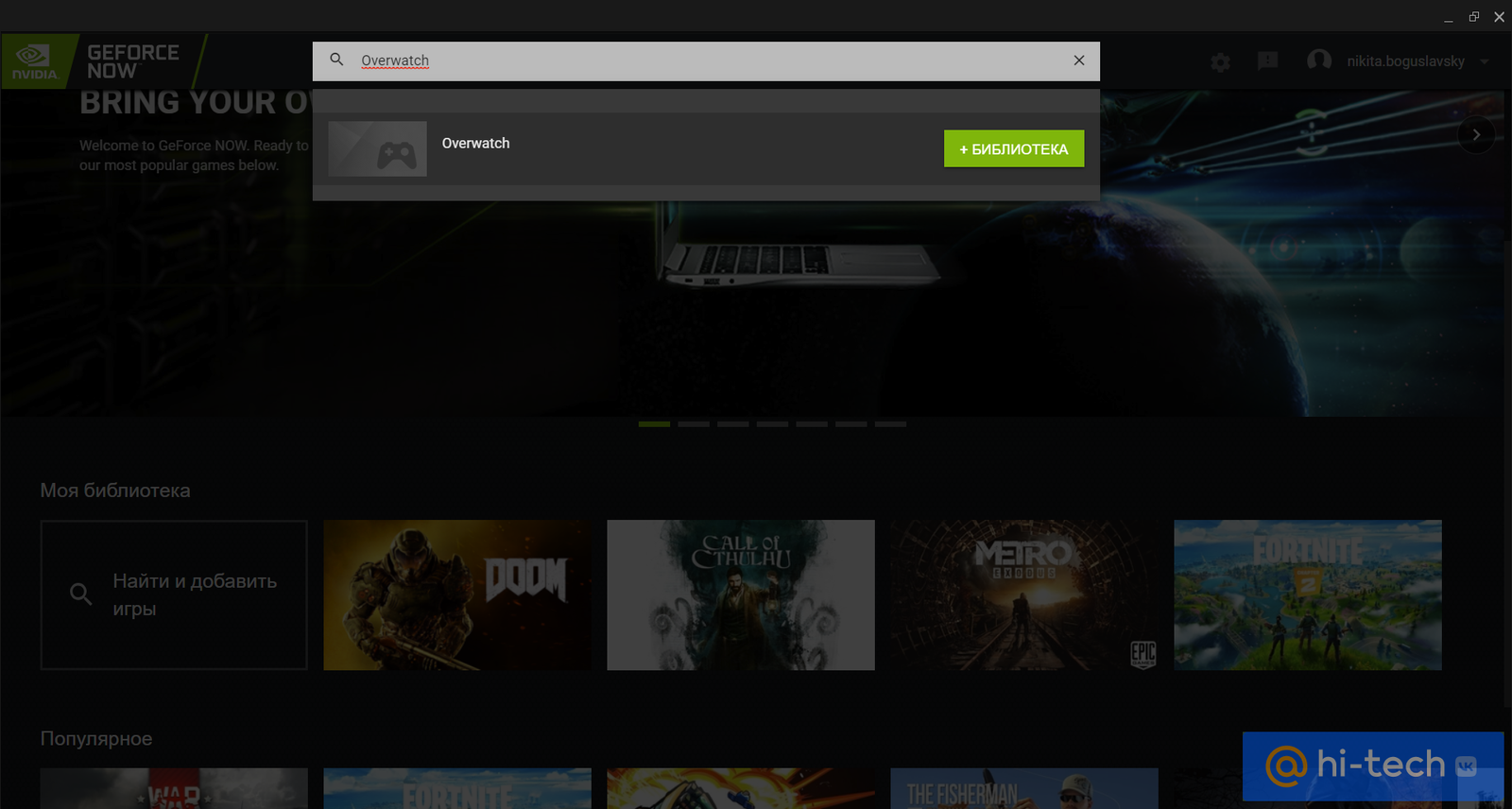
Task: Minimize the GeForce NOW window
Action: pyautogui.click(x=1448, y=17)
